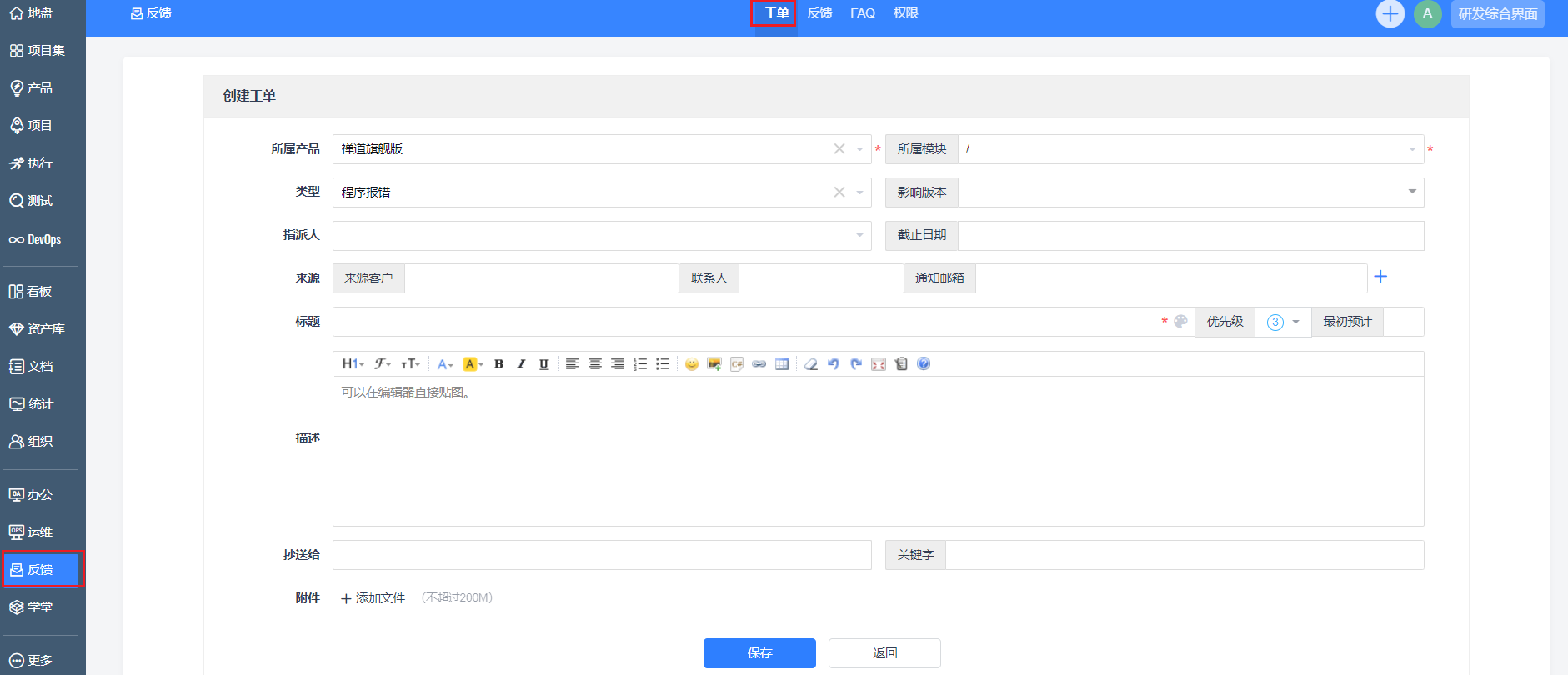This screenshot has width=1568, height=675.
Task: Click the 研发综合界面 button
Action: [x=1498, y=14]
